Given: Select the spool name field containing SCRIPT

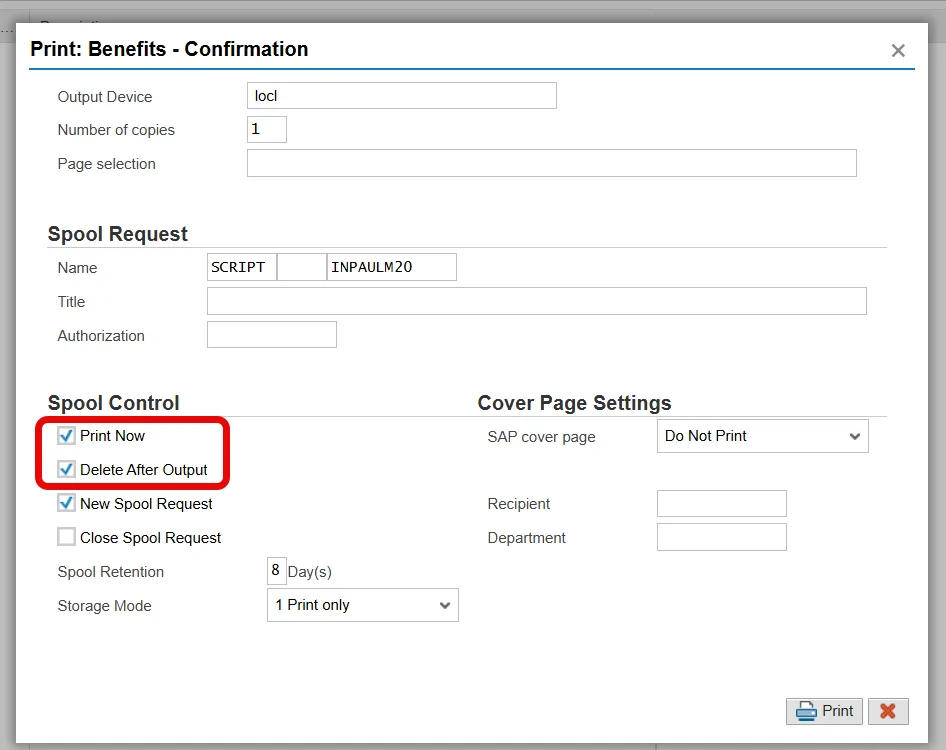Looking at the screenshot, I should (241, 268).
